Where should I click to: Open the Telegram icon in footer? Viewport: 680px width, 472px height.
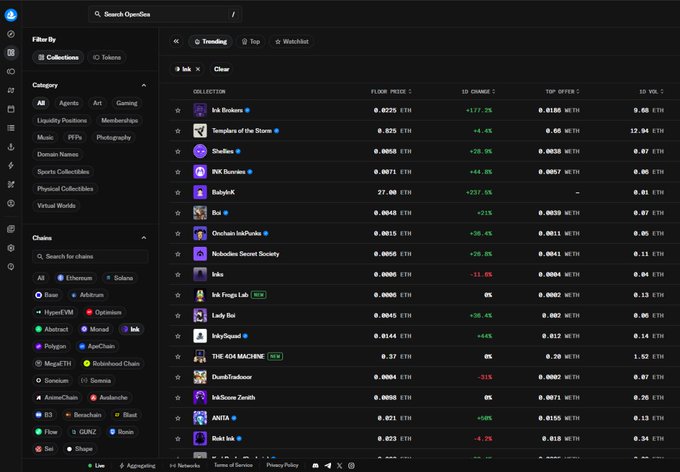pyautogui.click(x=328, y=465)
